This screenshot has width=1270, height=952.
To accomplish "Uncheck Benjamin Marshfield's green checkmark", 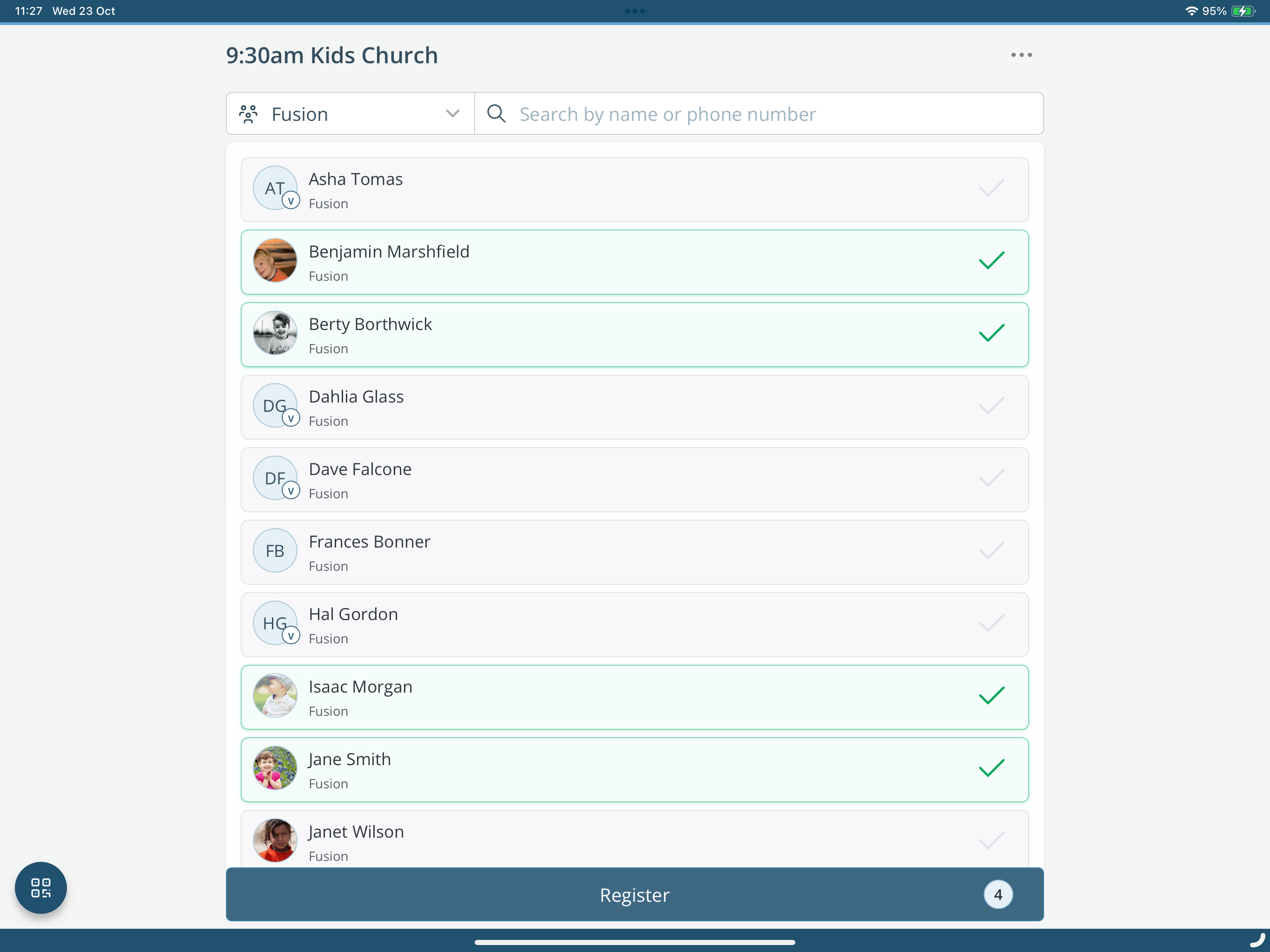I will click(992, 260).
